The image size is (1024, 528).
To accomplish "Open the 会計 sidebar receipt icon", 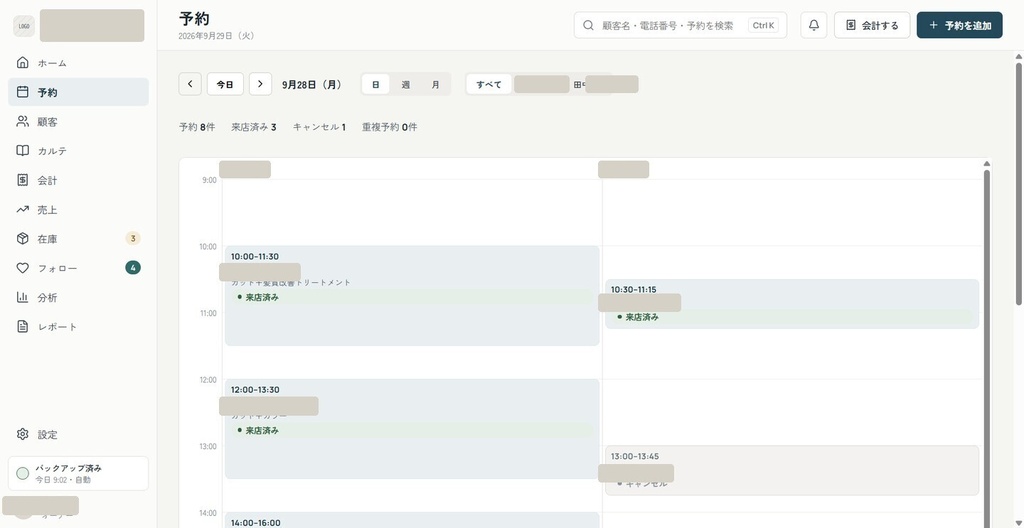I will (23, 180).
